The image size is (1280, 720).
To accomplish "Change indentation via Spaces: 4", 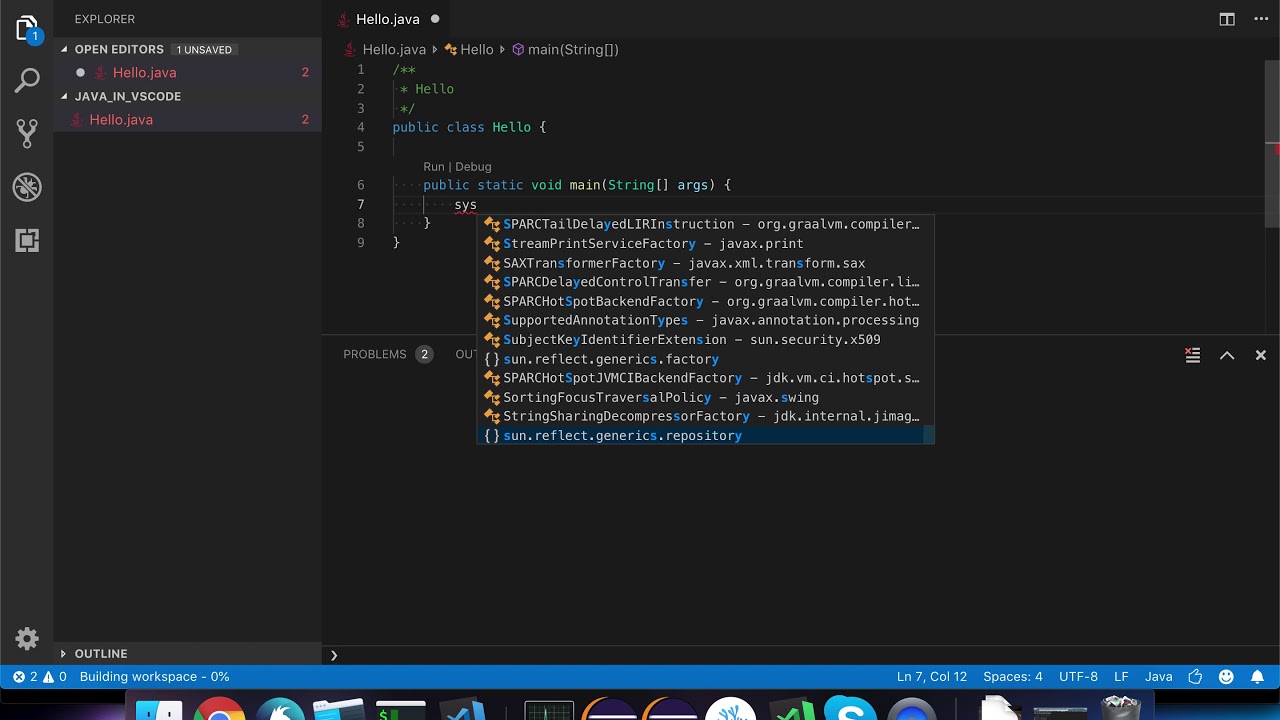I will [x=1012, y=677].
